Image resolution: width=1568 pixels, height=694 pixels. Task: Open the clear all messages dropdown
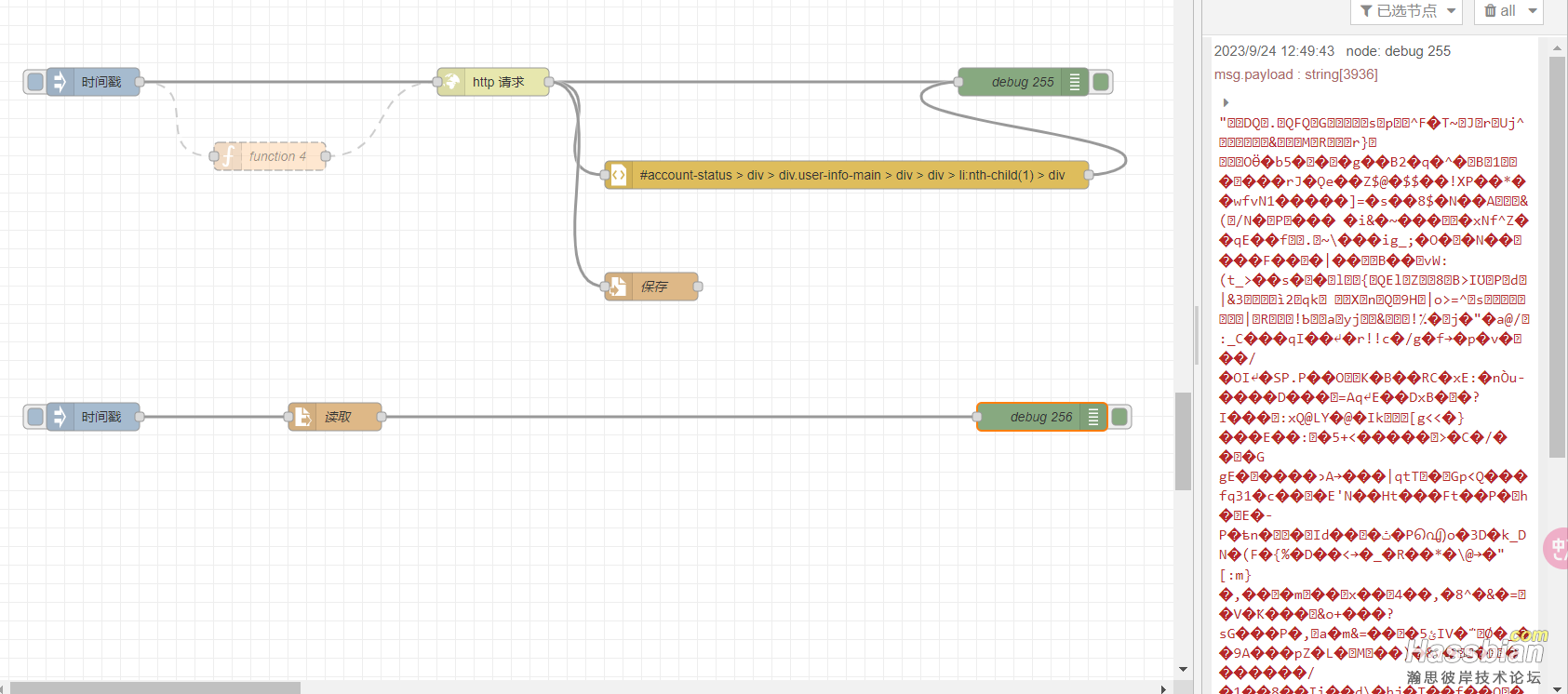pos(1508,11)
